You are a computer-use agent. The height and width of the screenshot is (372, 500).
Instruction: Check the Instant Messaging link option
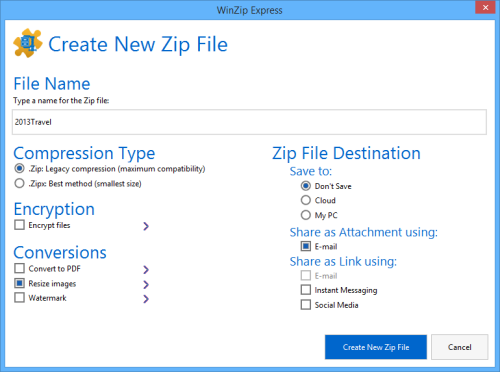(x=306, y=290)
